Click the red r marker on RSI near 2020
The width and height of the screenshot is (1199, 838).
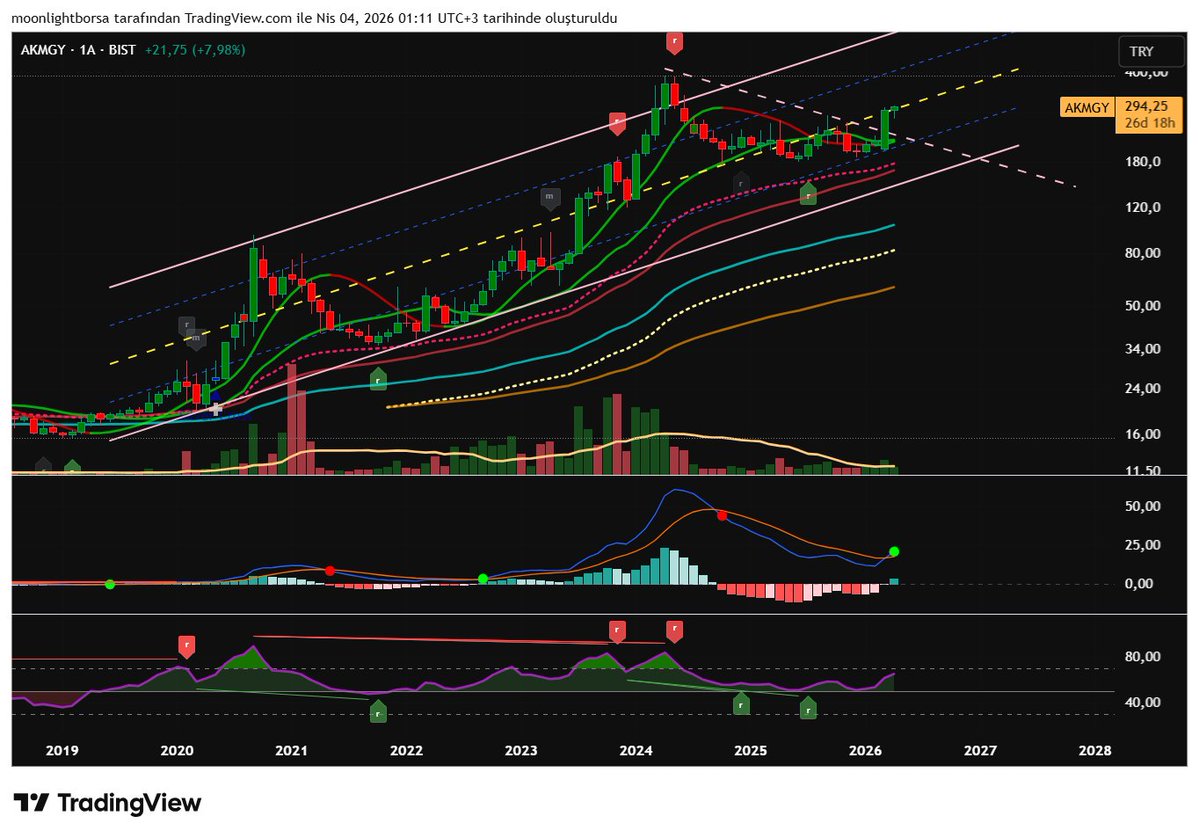187,646
